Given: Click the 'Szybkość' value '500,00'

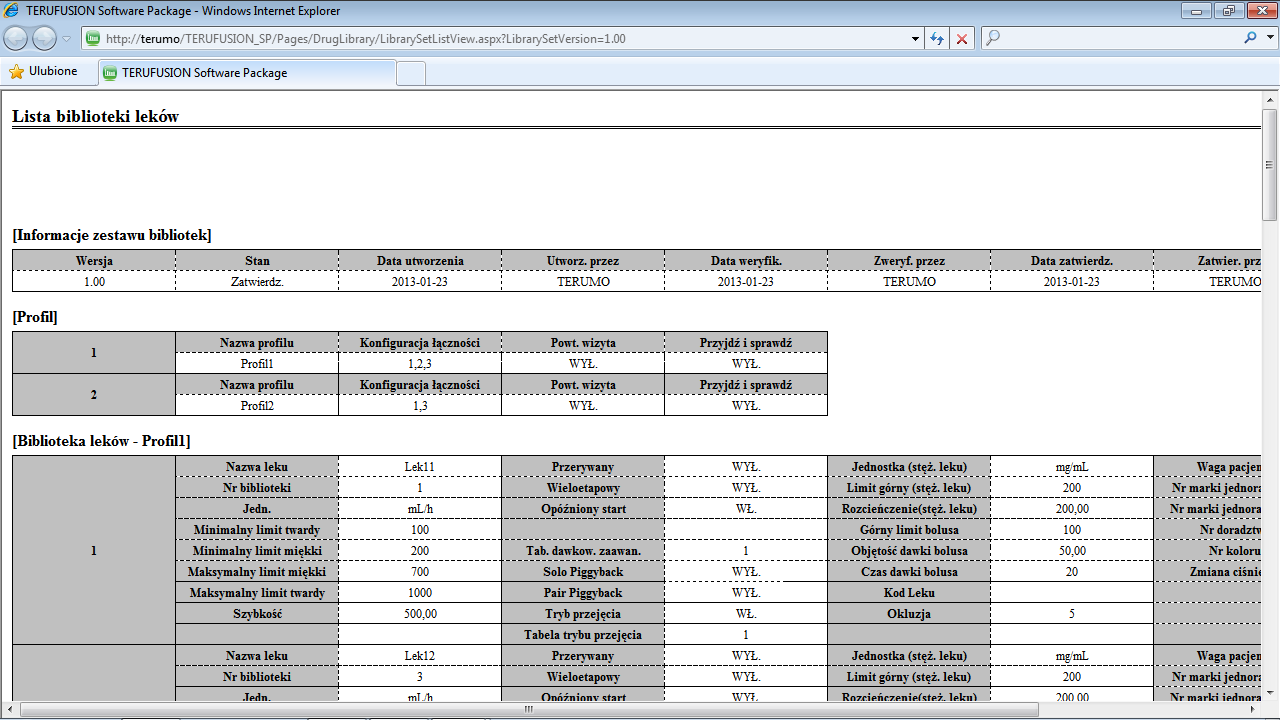Looking at the screenshot, I should click(x=420, y=614).
